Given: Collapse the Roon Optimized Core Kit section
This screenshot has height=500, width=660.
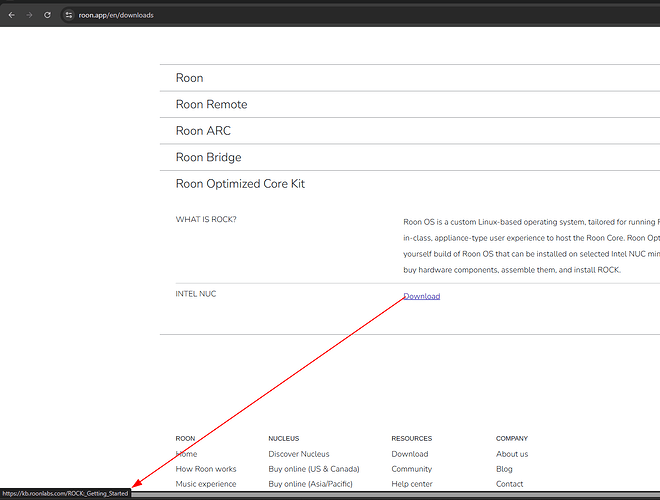Looking at the screenshot, I should coord(410,184).
